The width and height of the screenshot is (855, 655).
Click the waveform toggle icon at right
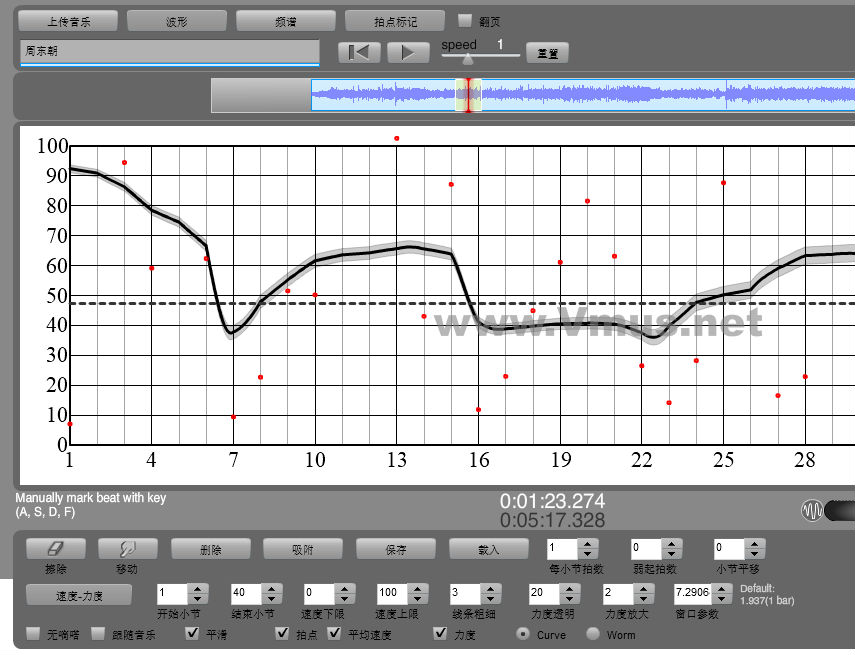pyautogui.click(x=812, y=511)
